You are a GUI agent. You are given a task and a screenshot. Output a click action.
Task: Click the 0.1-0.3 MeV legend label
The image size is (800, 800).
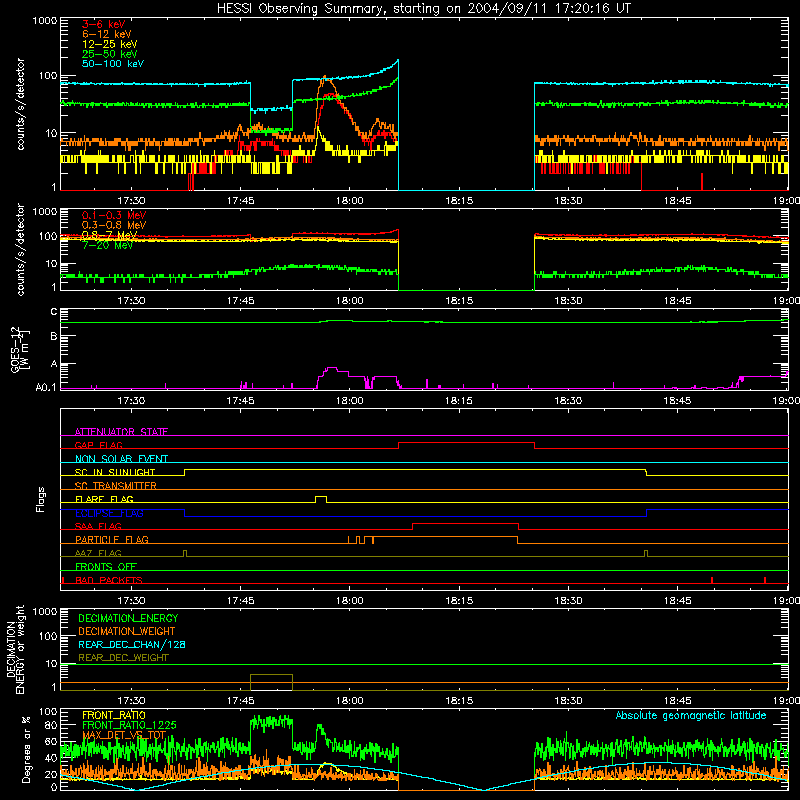coord(114,215)
